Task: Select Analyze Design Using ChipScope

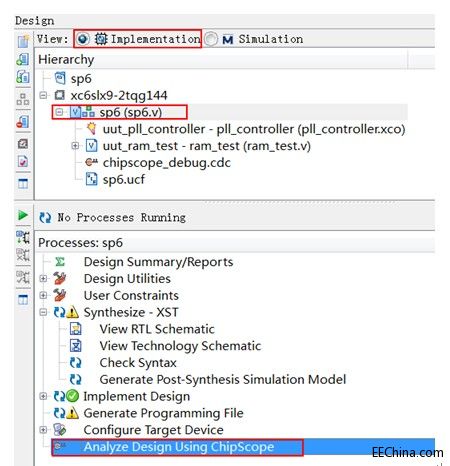Action: pyautogui.click(x=179, y=447)
